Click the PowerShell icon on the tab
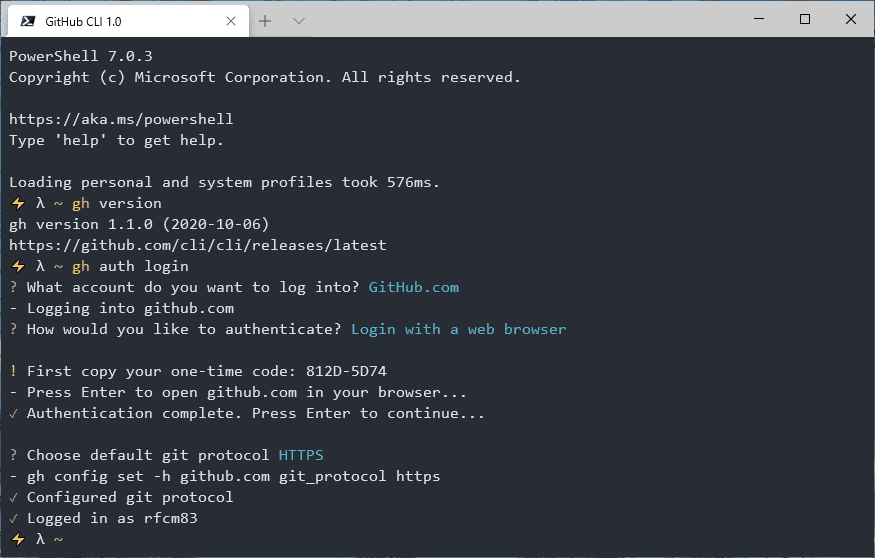Viewport: 875px width, 558px height. click(x=28, y=21)
